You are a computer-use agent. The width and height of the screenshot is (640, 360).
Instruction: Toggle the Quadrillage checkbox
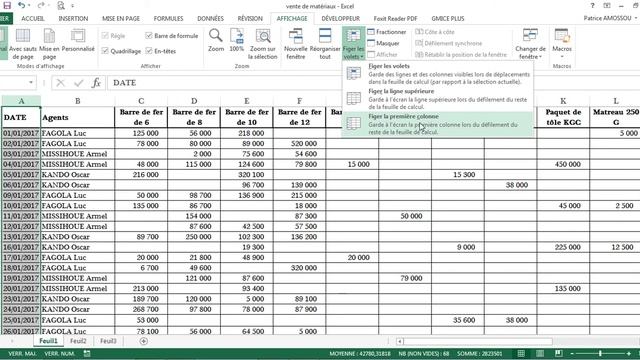[x=105, y=51]
